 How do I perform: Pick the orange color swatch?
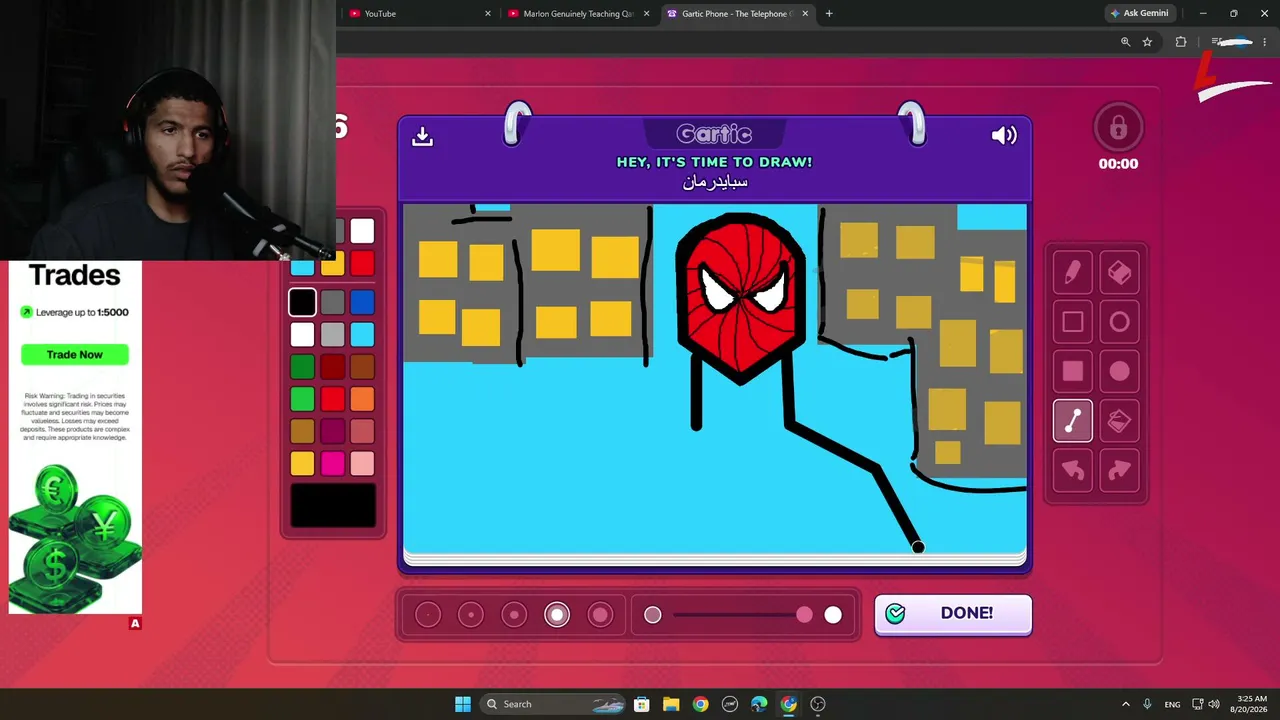click(x=362, y=399)
